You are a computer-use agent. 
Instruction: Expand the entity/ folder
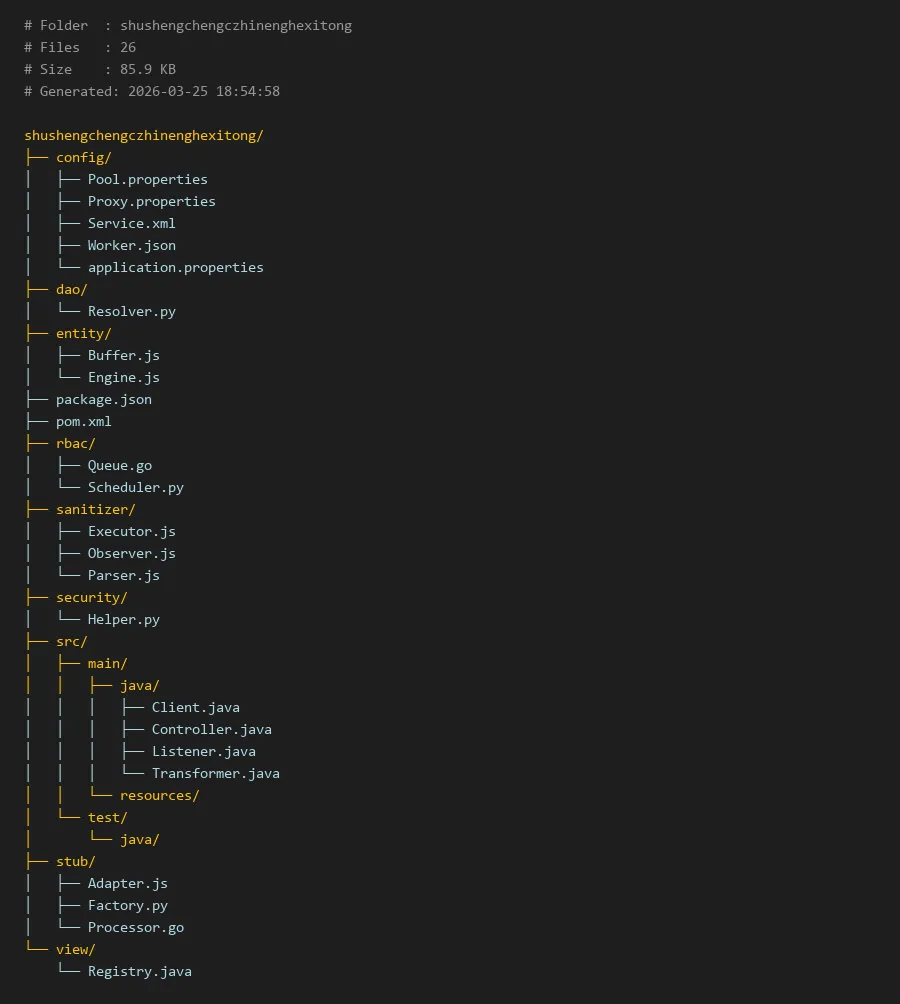click(x=83, y=333)
